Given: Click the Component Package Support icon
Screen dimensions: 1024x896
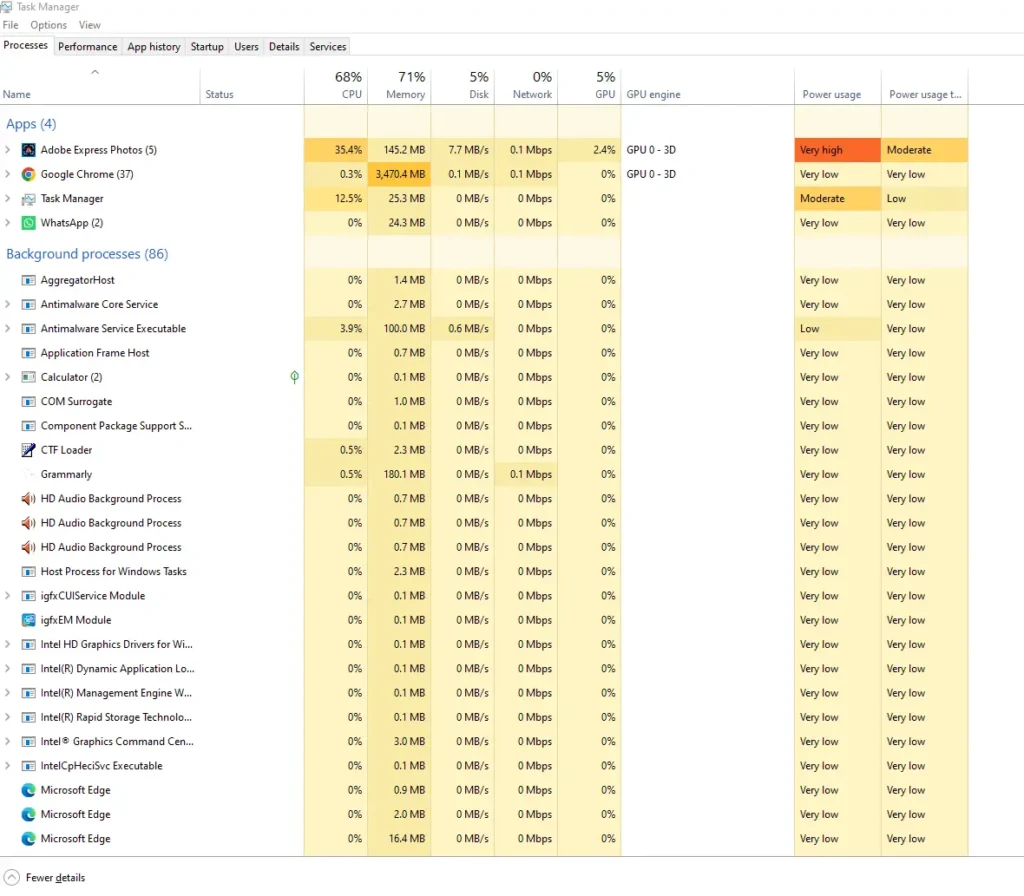Looking at the screenshot, I should (x=28, y=426).
